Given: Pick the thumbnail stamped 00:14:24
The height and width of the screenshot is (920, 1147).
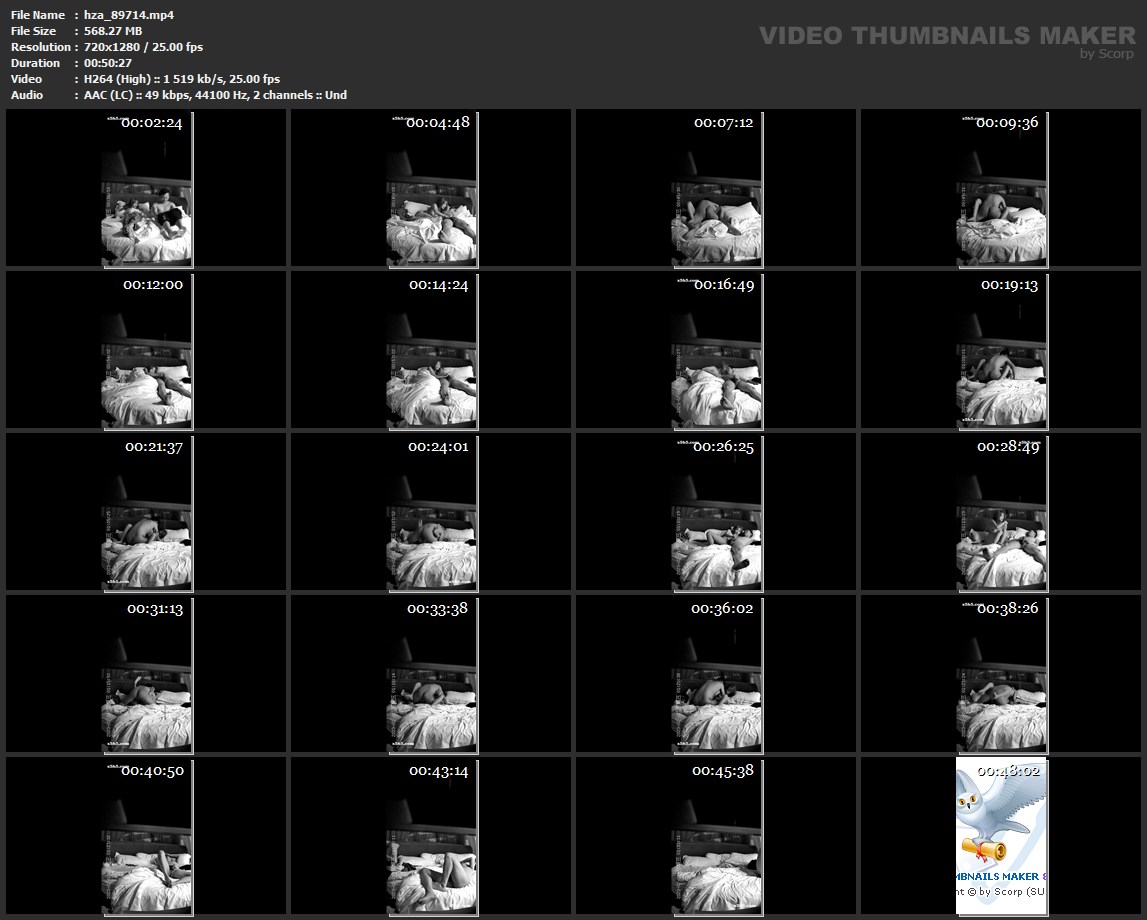Looking at the screenshot, I should [432, 351].
